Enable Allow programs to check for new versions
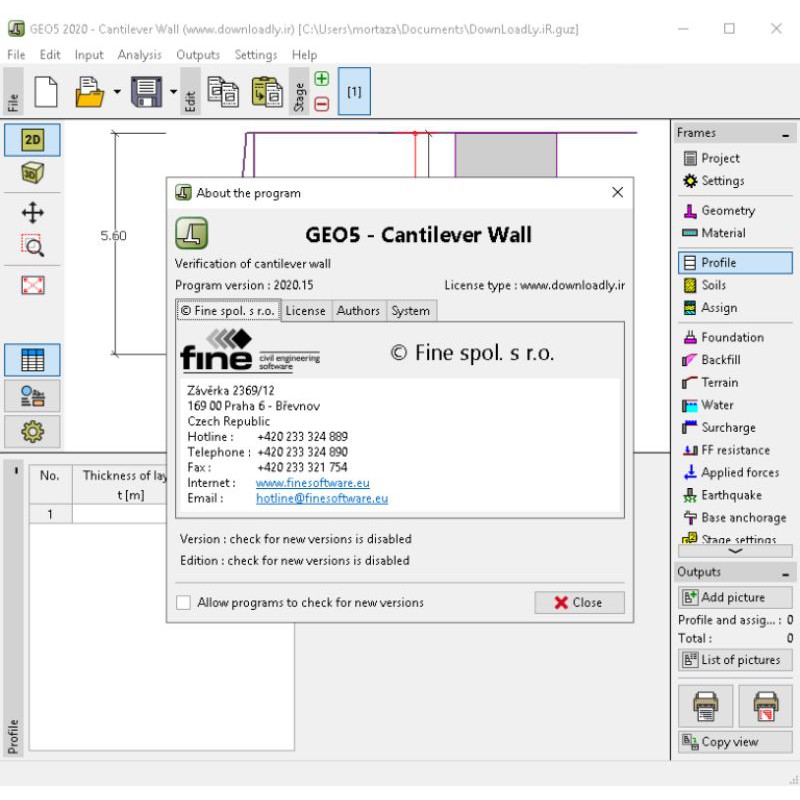This screenshot has width=800, height=800. pos(183,603)
